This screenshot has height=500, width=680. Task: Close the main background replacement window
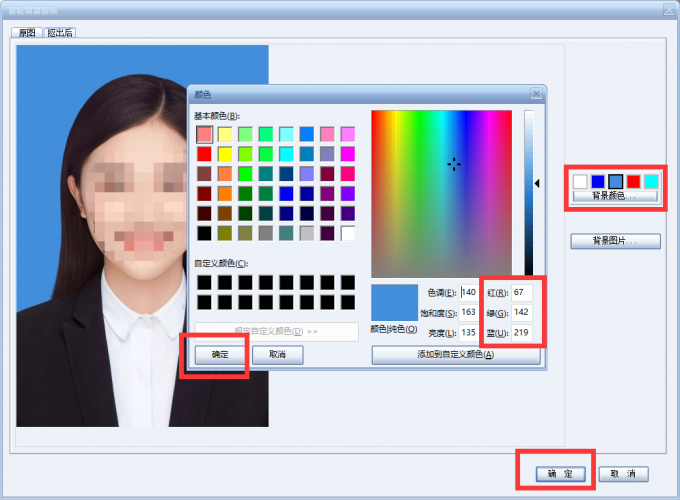[669, 10]
